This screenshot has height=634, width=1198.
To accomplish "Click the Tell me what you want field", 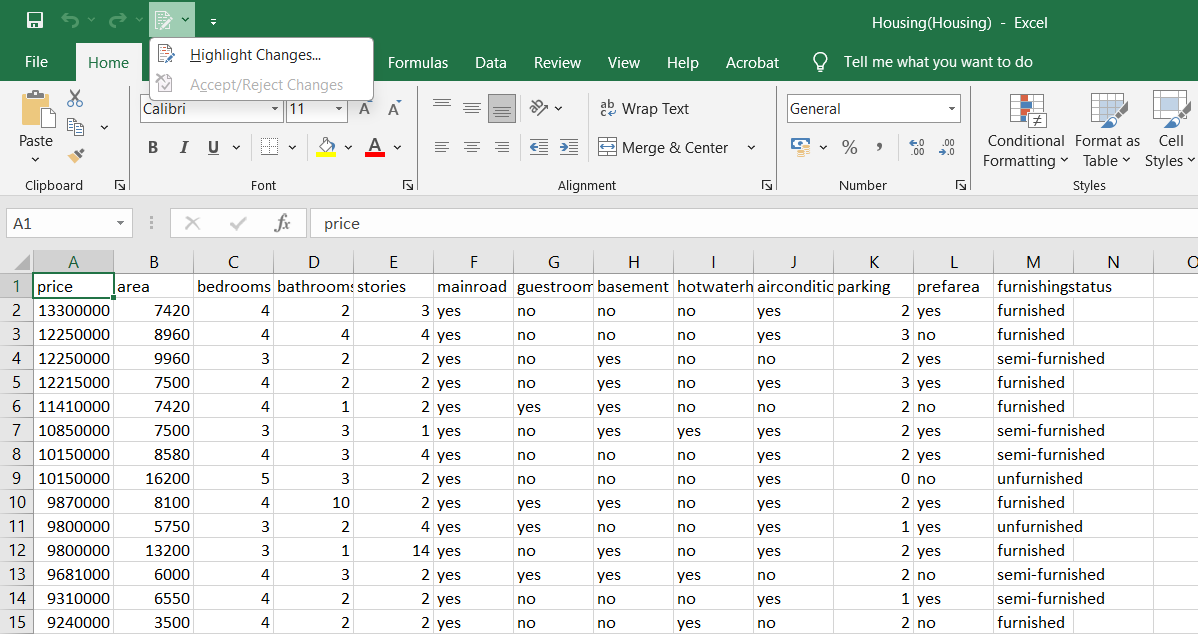I will point(937,62).
